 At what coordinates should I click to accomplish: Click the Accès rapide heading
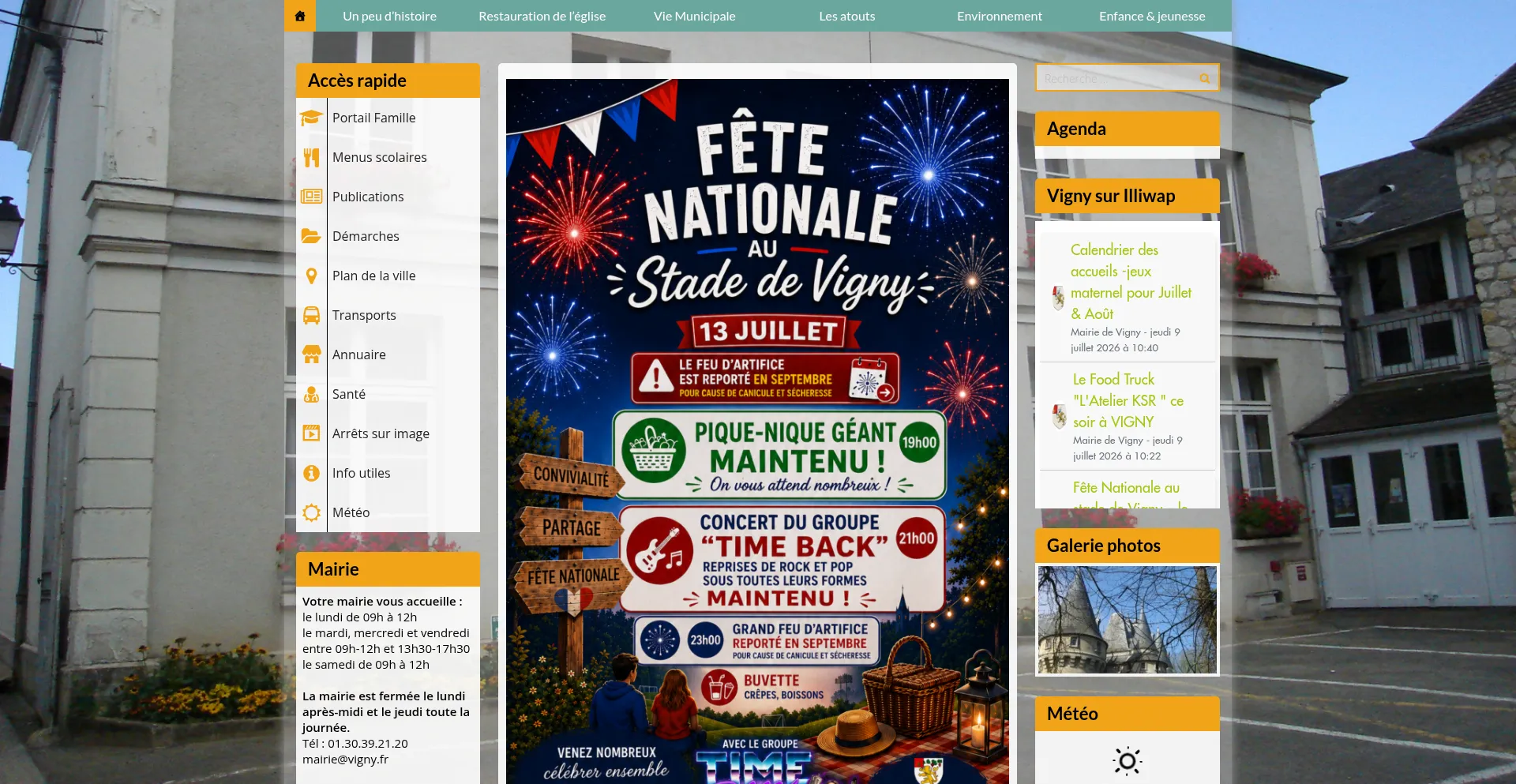[x=388, y=81]
